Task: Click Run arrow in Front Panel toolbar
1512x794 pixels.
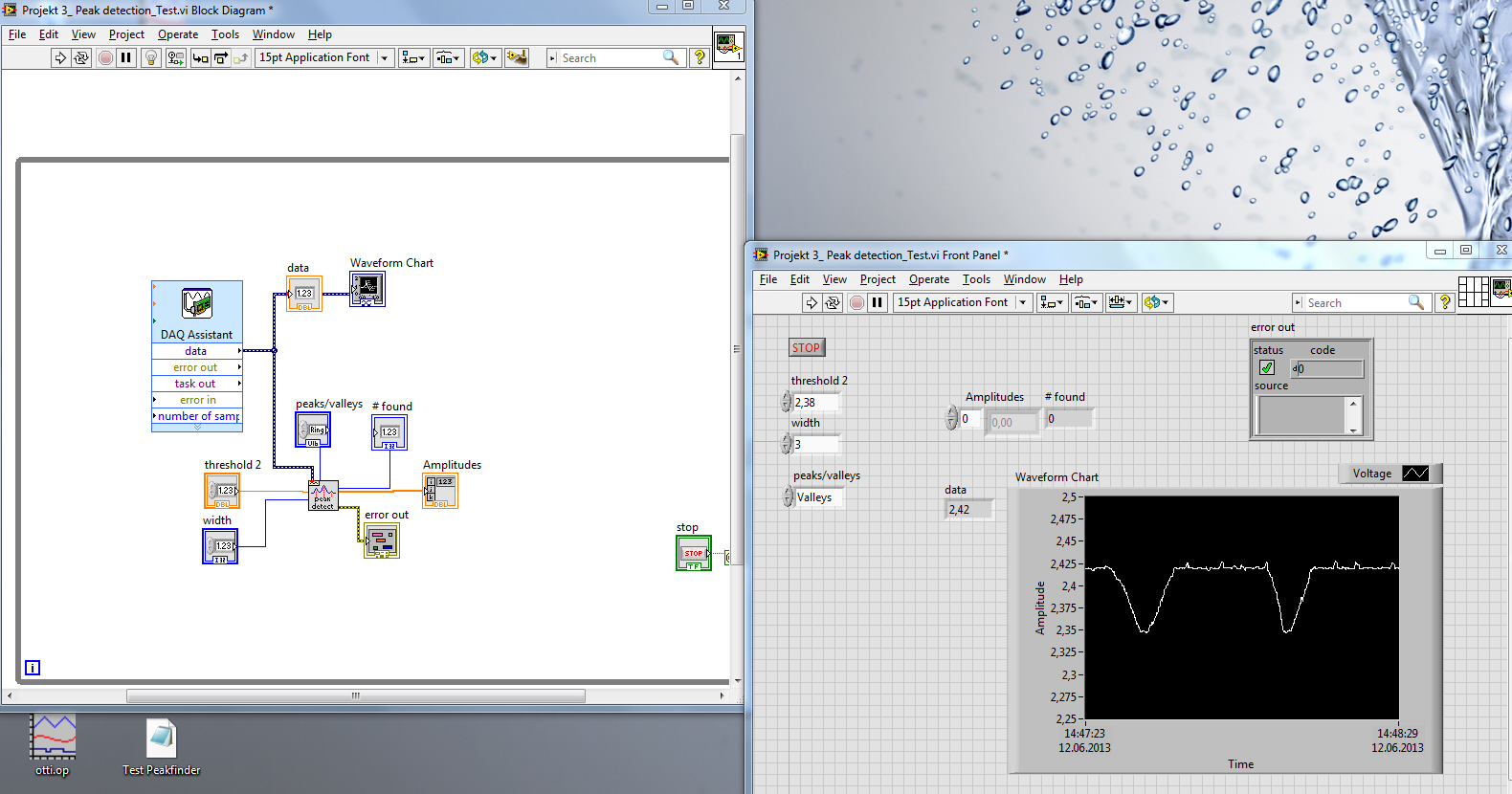Action: (812, 302)
